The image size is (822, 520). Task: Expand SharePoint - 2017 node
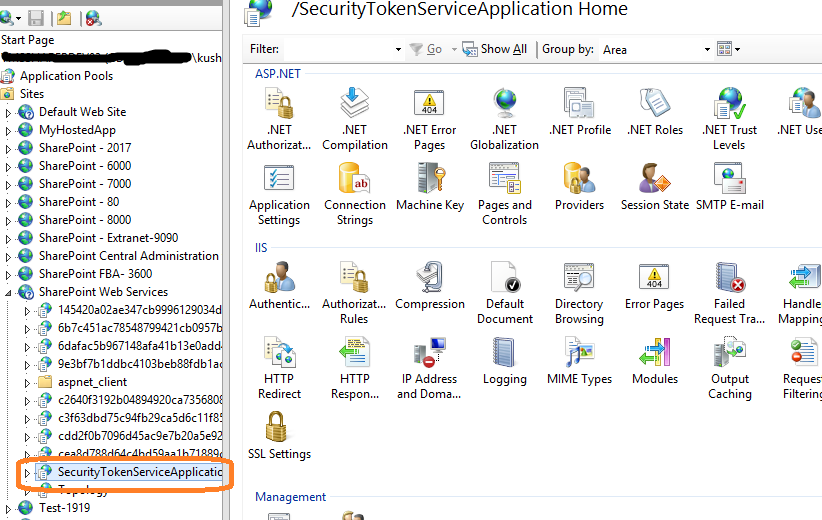coord(8,149)
